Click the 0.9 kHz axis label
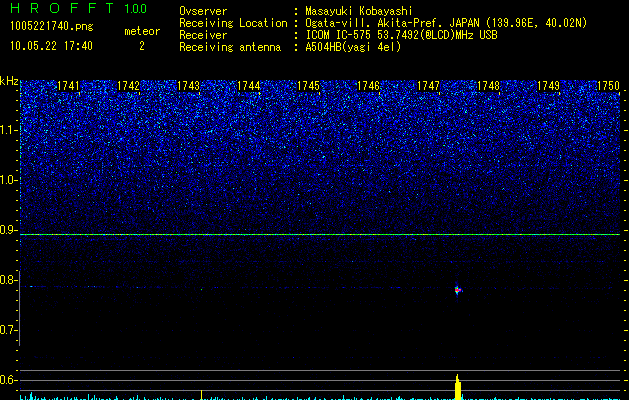Image resolution: width=629 pixels, height=400 pixels. [x=8, y=230]
